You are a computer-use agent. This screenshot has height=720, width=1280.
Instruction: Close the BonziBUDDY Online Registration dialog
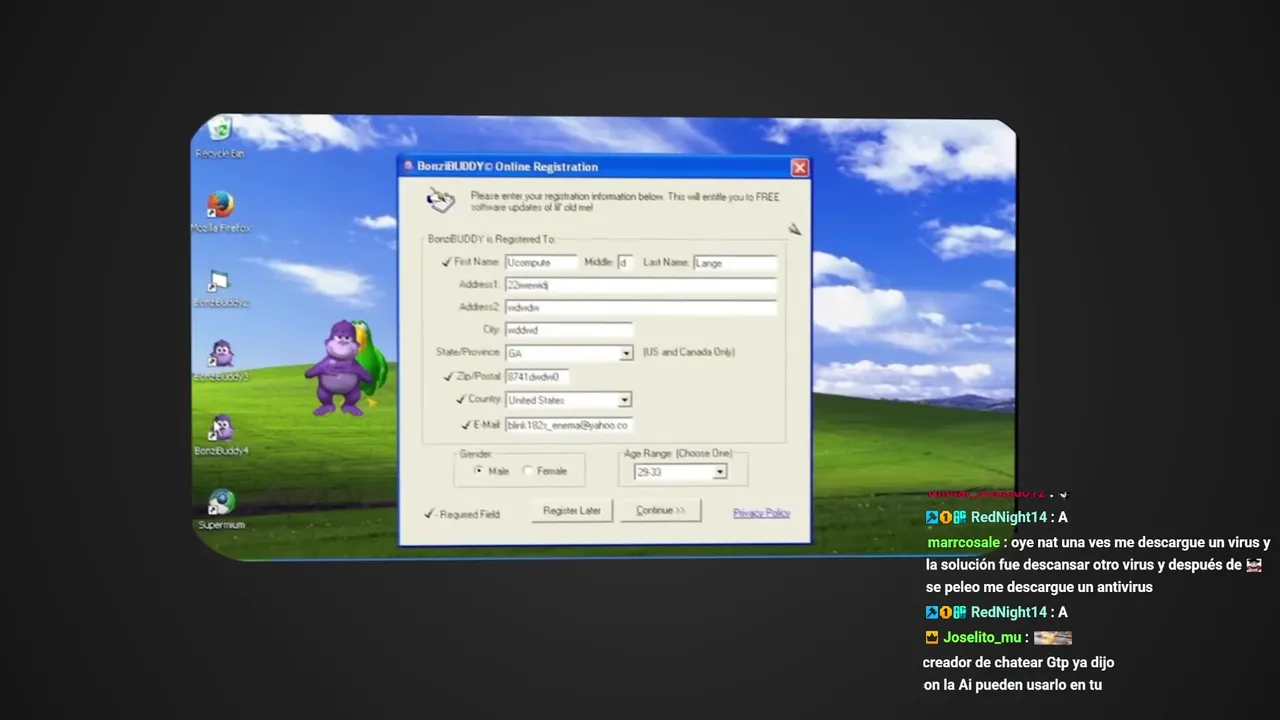(799, 168)
